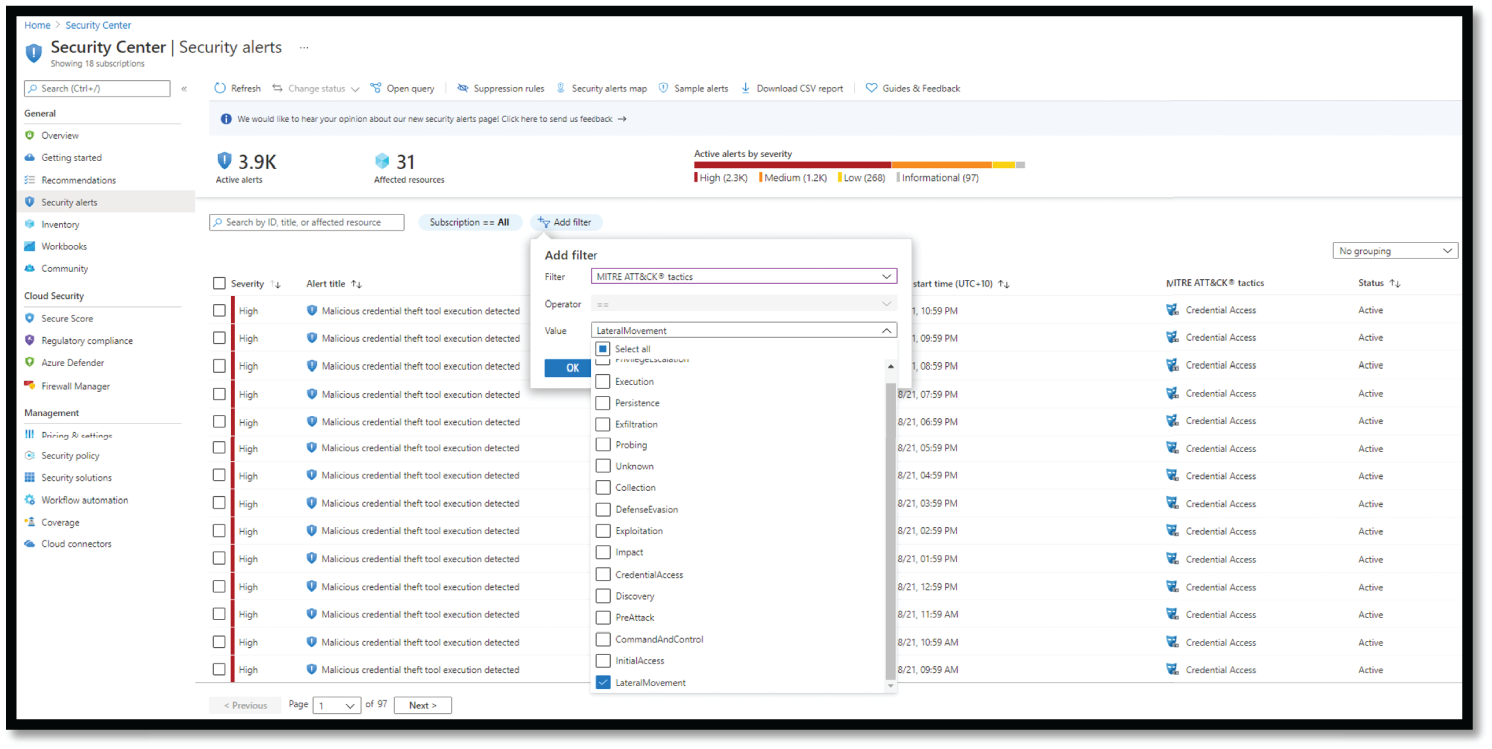Open Security alerts in sidebar menu
Screen dimensions: 1492x749
106,202
